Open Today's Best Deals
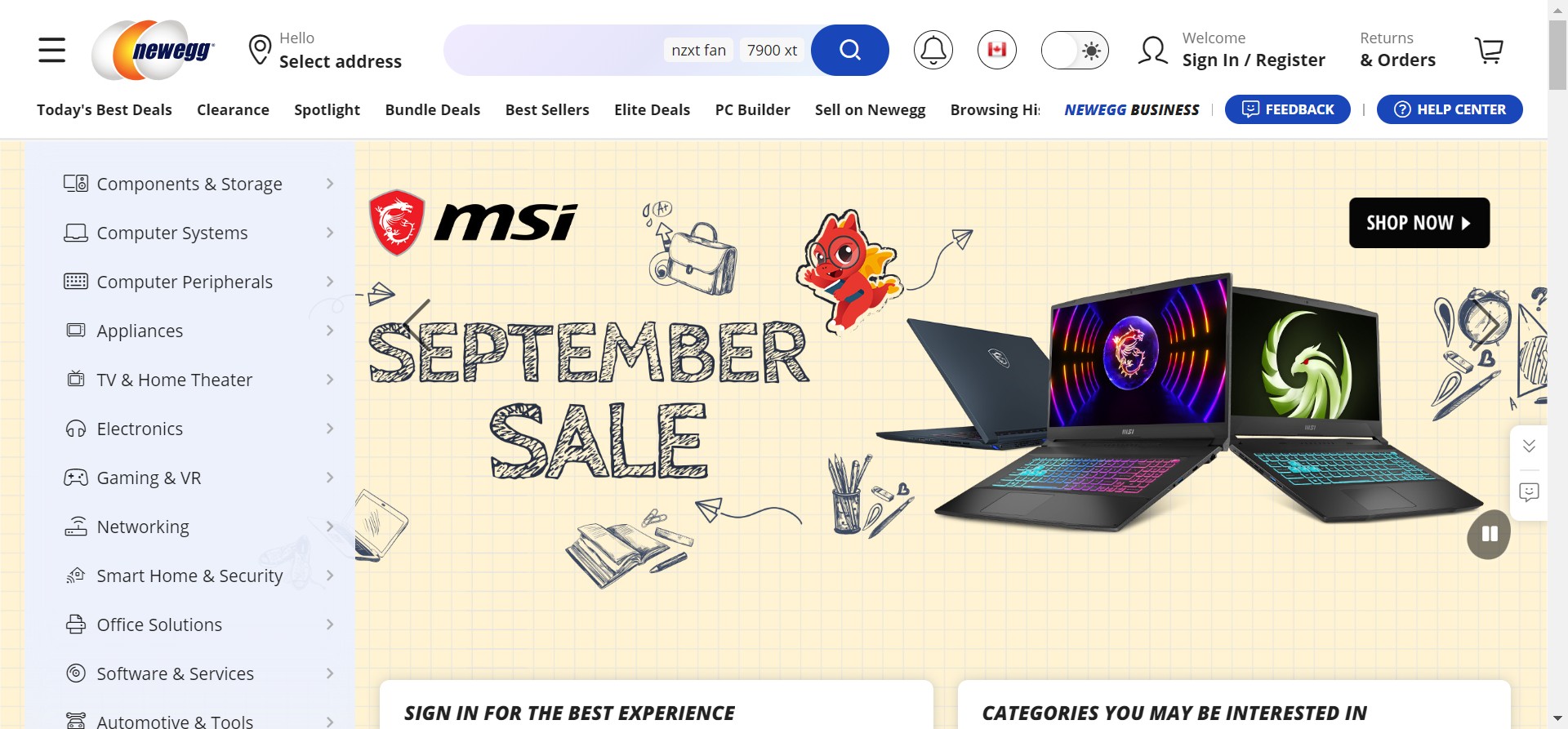 point(105,109)
